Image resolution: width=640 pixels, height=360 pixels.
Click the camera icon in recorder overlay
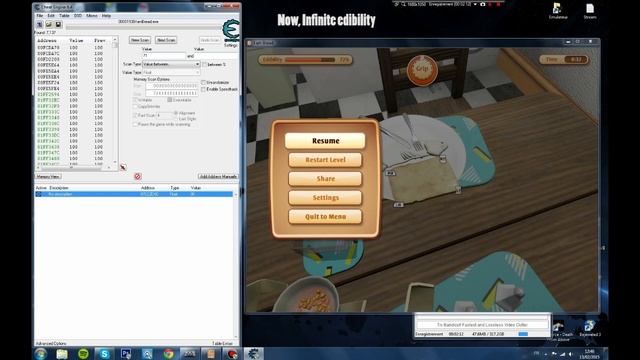[482, 4]
